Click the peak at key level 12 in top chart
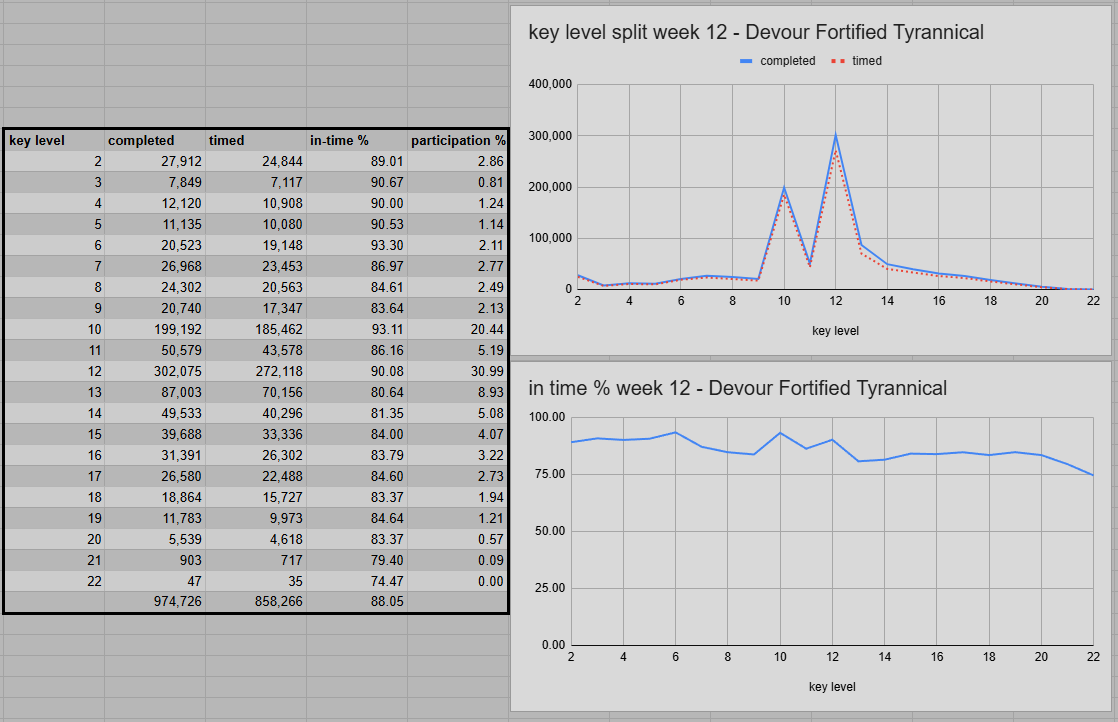This screenshot has width=1118, height=722. coord(835,135)
